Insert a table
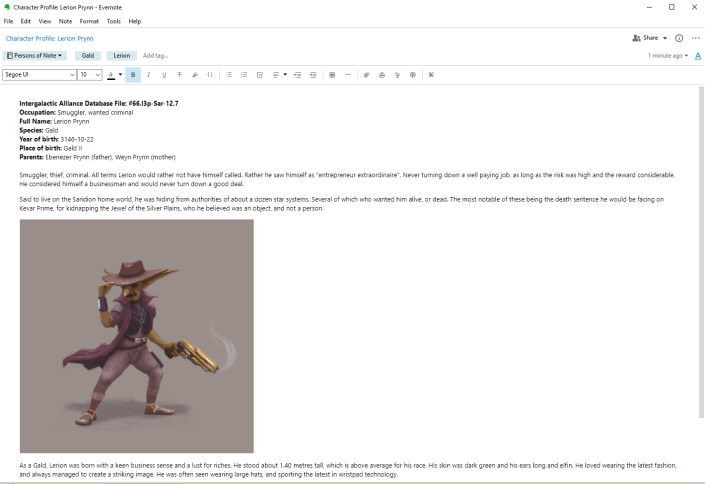This screenshot has height=484, width=705. (332, 75)
